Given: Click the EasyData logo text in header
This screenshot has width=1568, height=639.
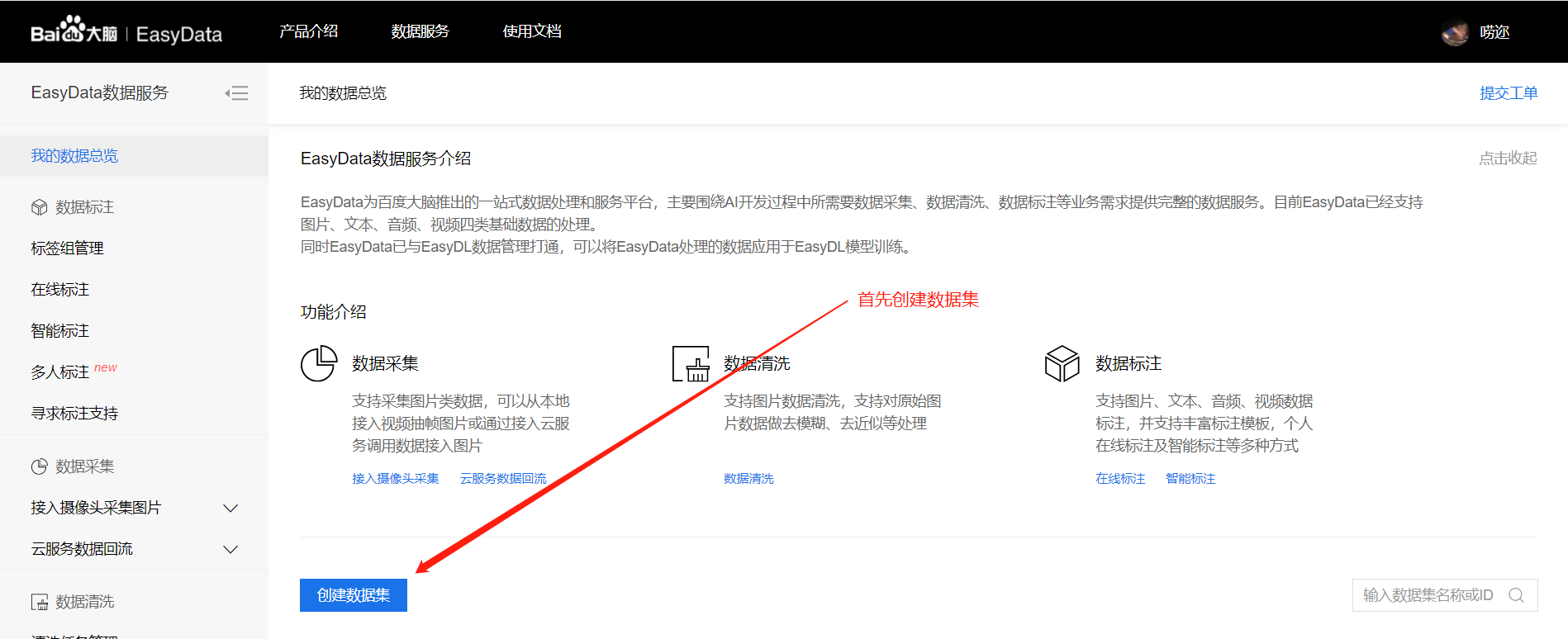Looking at the screenshot, I should [x=179, y=35].
